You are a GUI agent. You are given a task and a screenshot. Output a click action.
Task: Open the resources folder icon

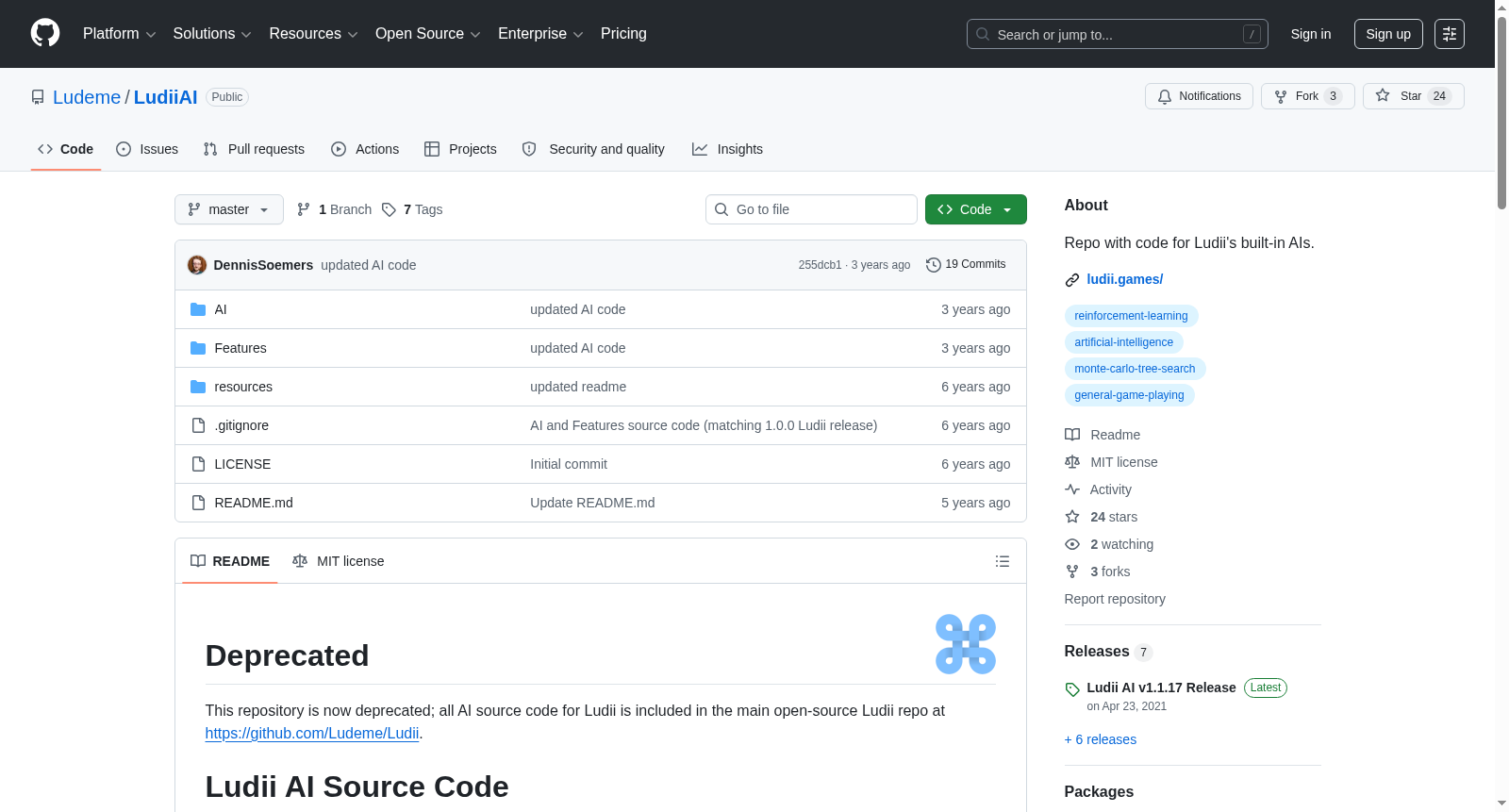[x=198, y=387]
